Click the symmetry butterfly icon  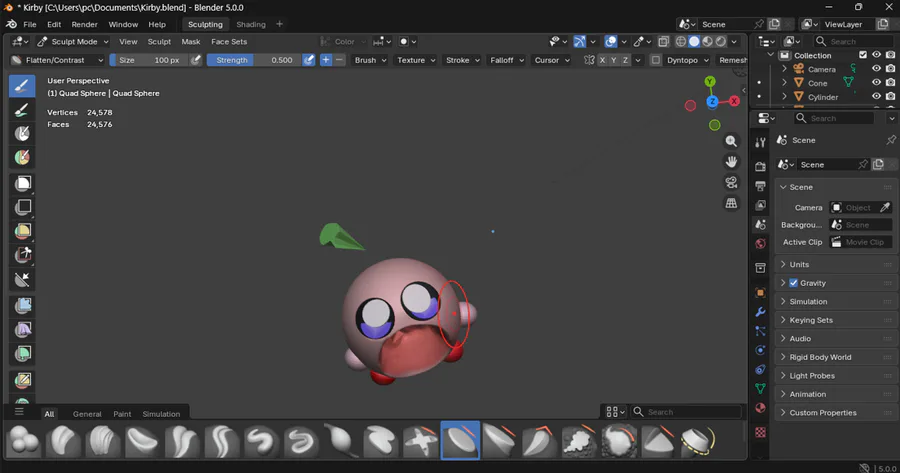pyautogui.click(x=589, y=60)
